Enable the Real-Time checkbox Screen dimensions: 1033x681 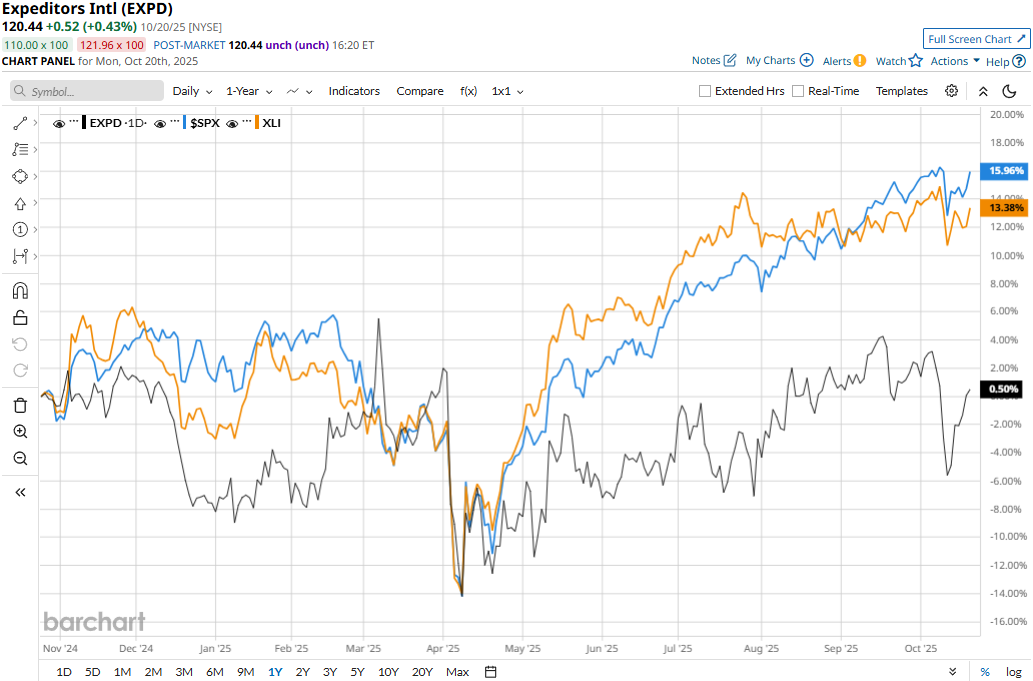798,91
